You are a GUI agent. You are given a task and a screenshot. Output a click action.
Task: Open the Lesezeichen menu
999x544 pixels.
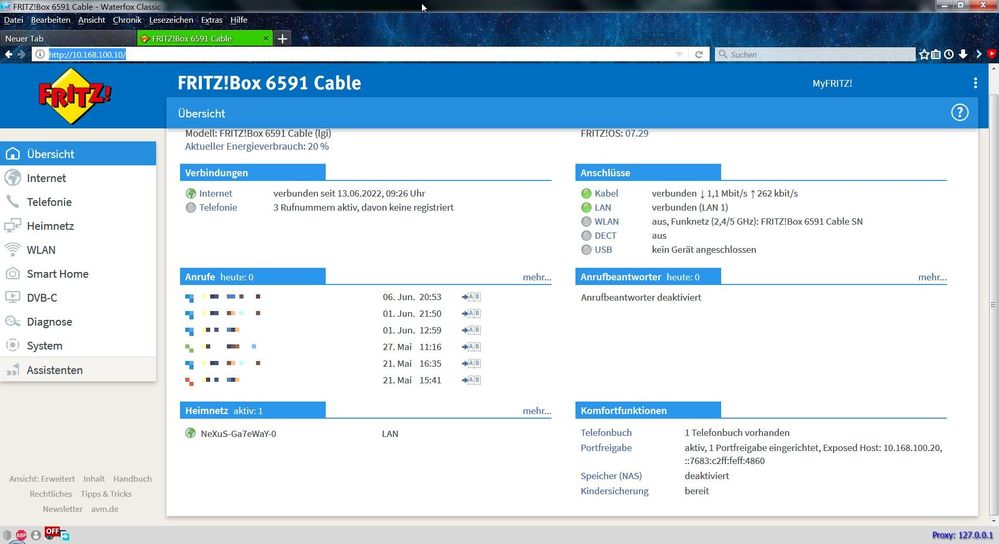click(x=171, y=20)
